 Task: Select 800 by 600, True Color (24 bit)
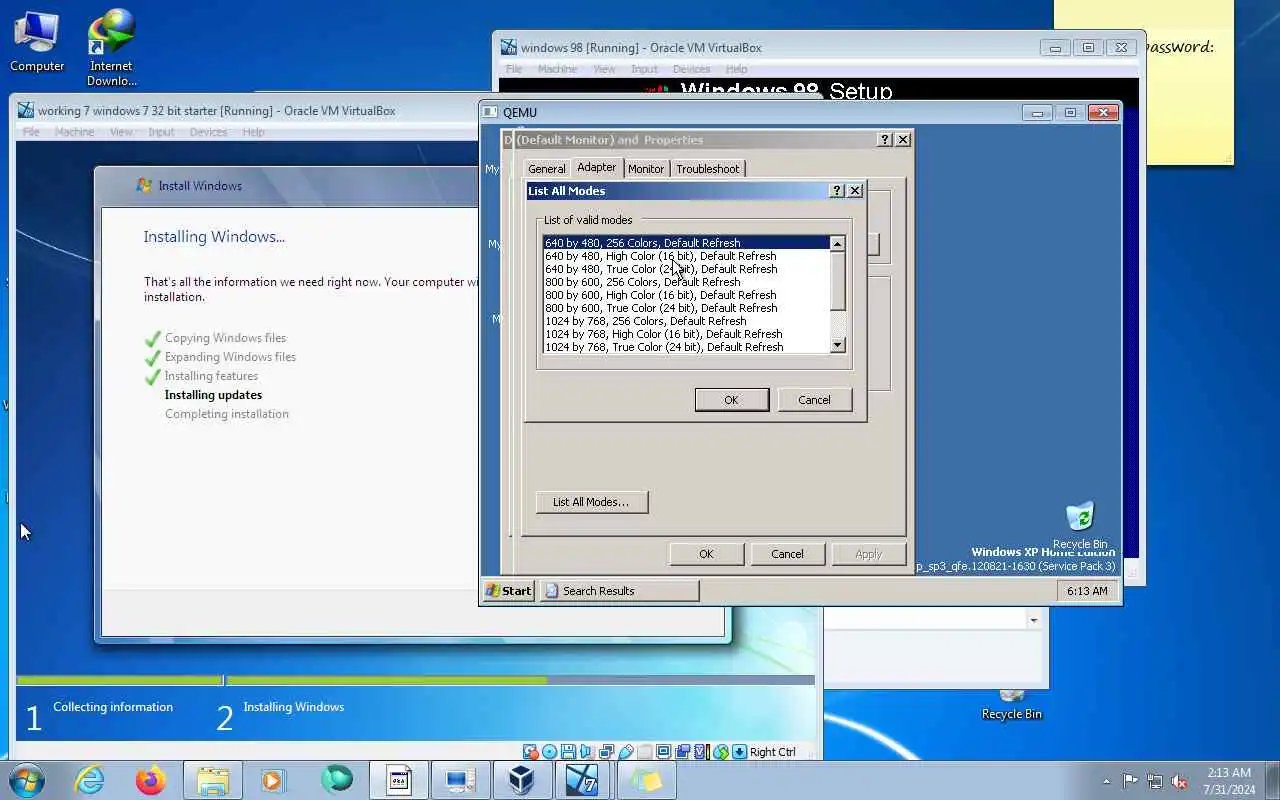(686, 308)
